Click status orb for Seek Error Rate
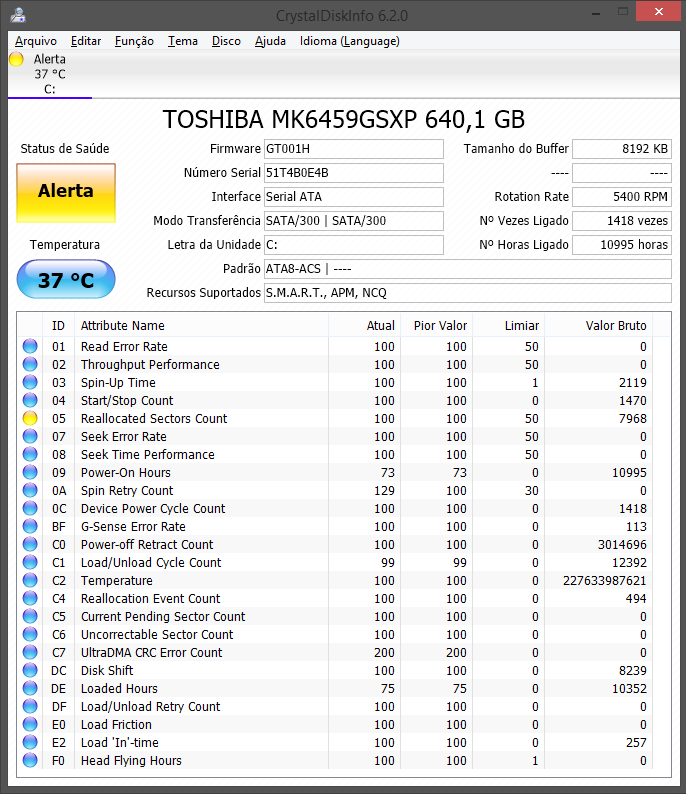 [30, 436]
